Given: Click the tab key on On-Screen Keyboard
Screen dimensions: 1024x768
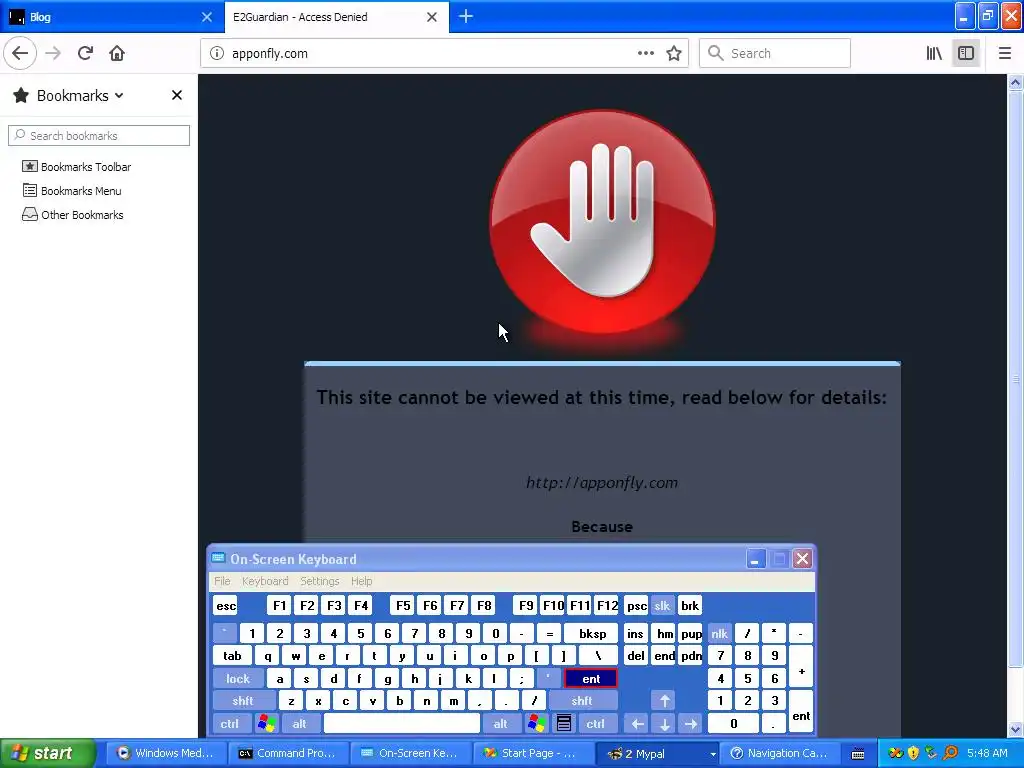Looking at the screenshot, I should pos(232,656).
